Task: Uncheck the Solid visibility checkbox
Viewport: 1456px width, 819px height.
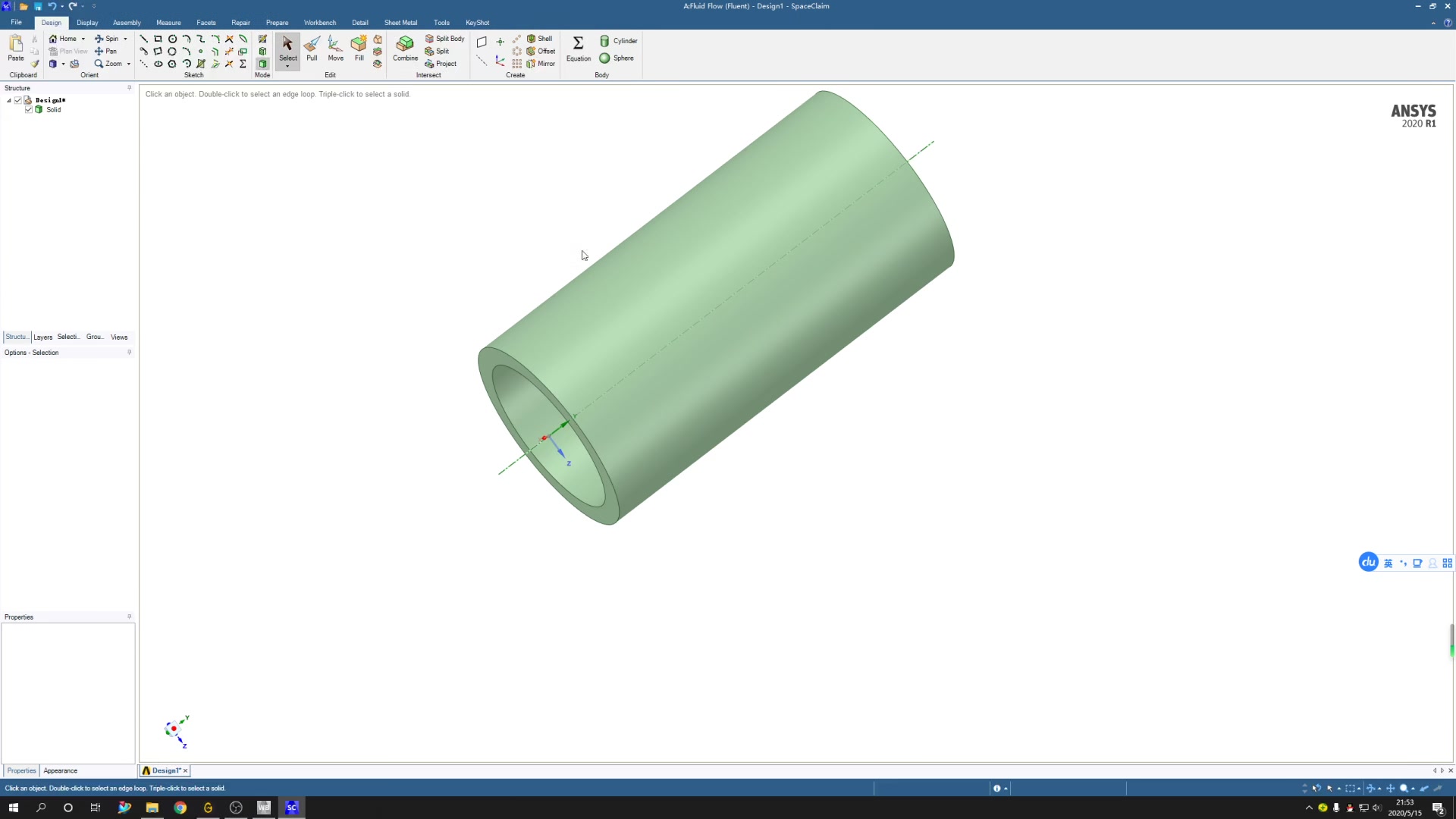Action: tap(29, 110)
